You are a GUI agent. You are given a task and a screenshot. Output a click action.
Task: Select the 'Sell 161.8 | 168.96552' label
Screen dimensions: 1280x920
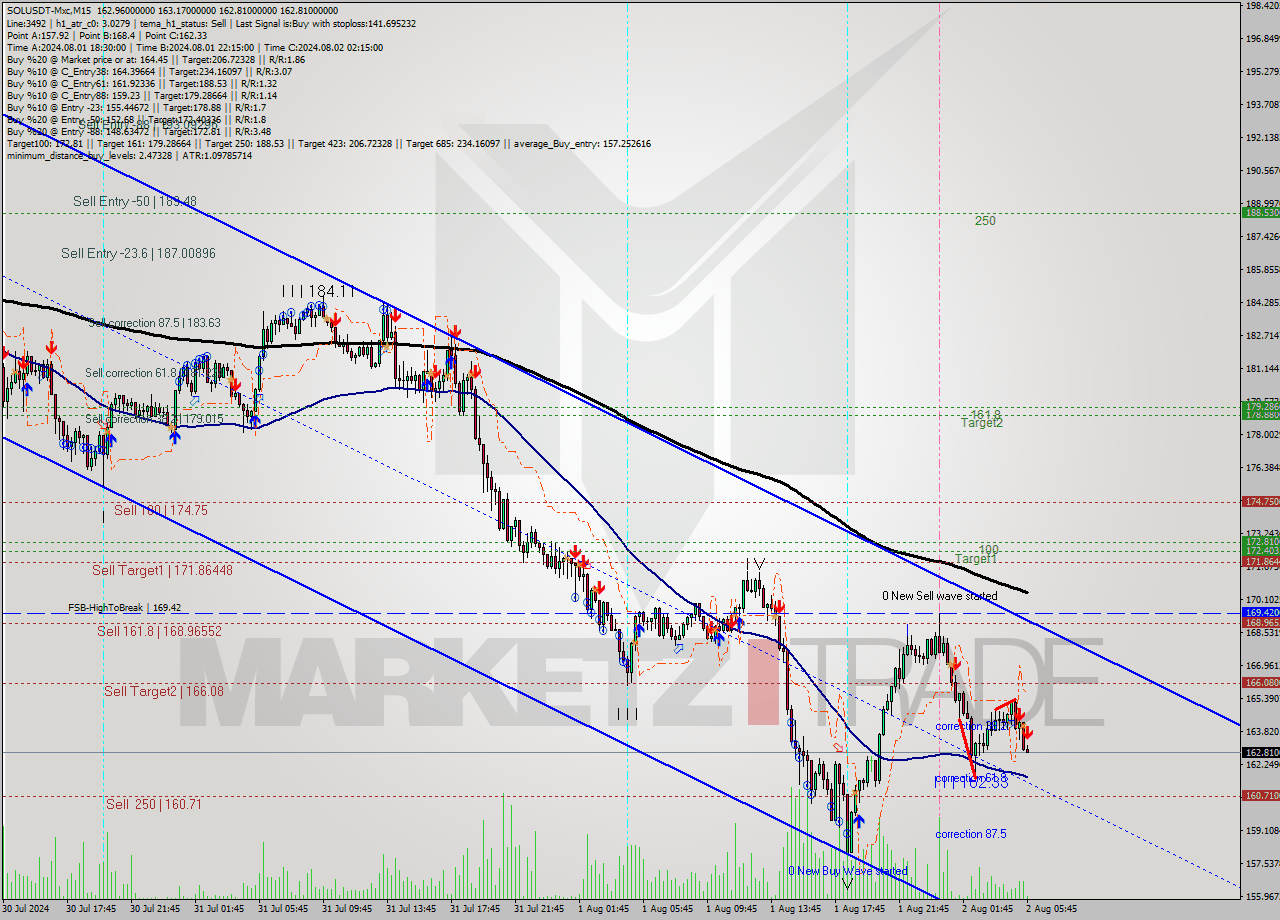click(x=159, y=631)
